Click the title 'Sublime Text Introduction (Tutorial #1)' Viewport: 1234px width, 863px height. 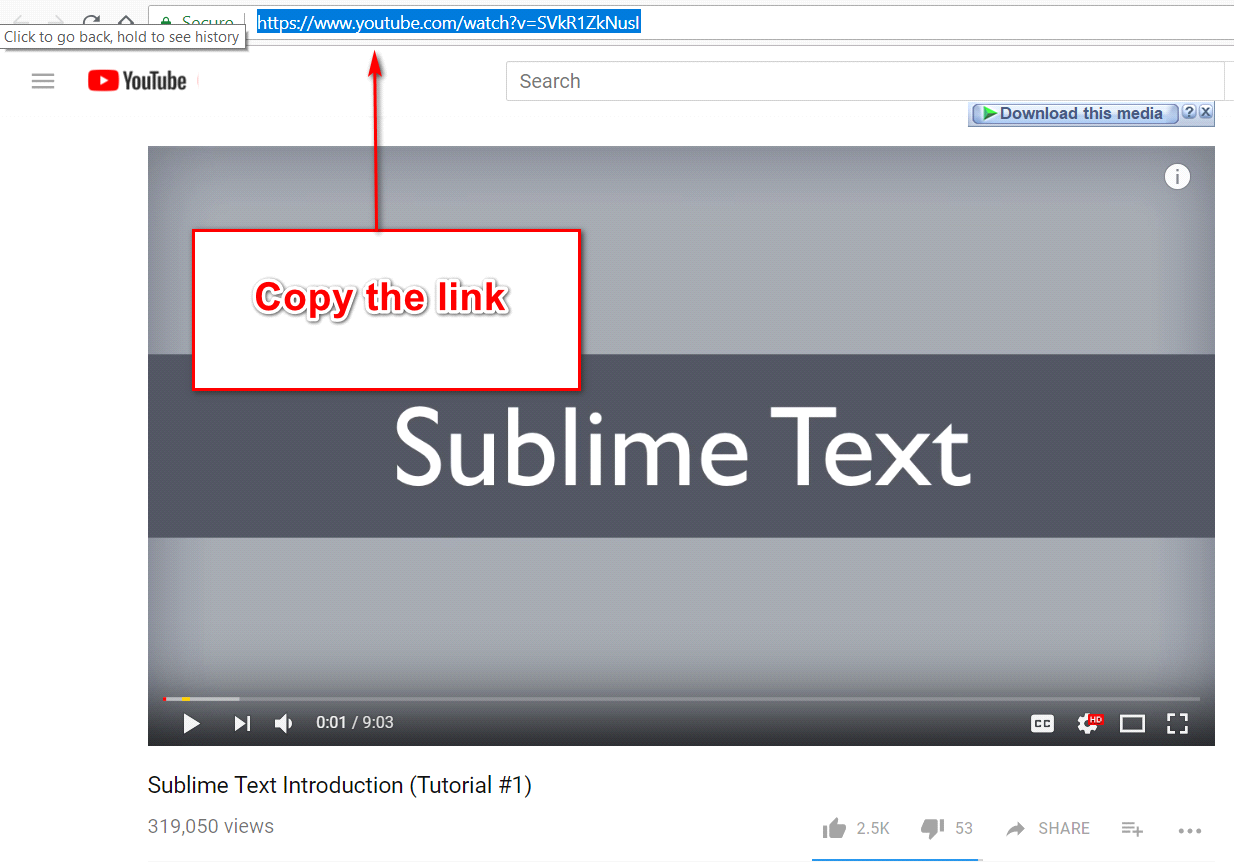pyautogui.click(x=340, y=786)
